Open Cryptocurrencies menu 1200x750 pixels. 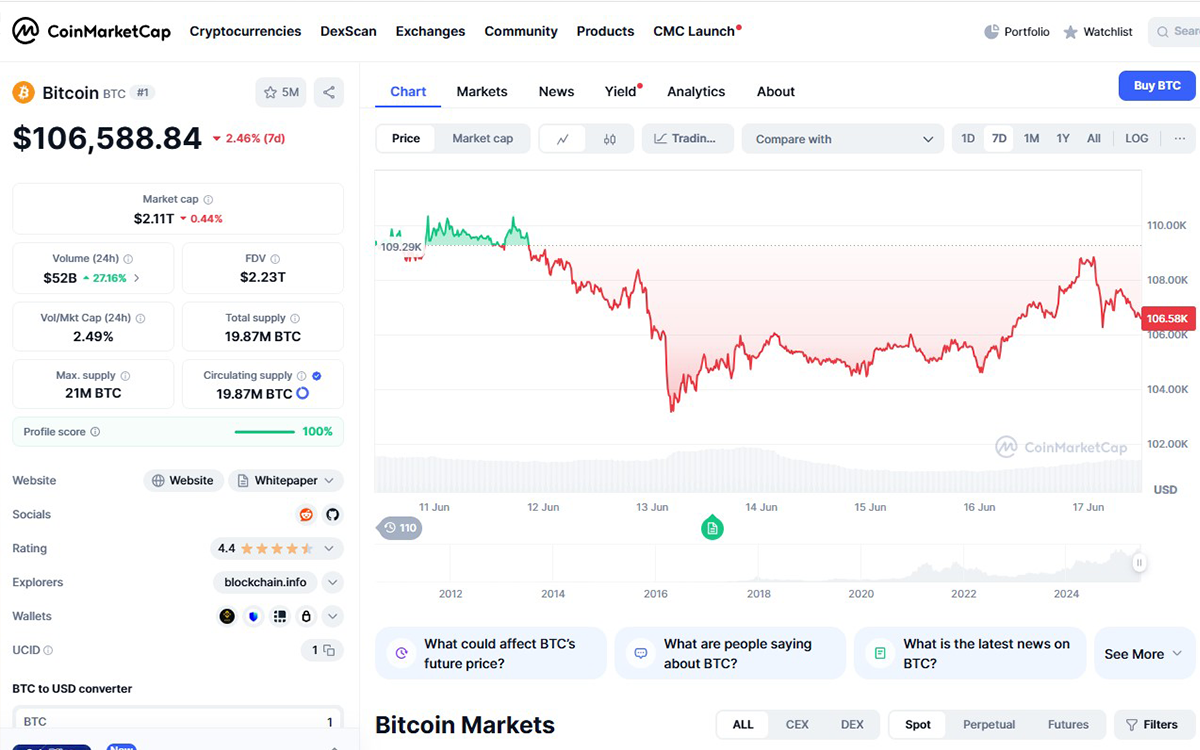click(245, 31)
